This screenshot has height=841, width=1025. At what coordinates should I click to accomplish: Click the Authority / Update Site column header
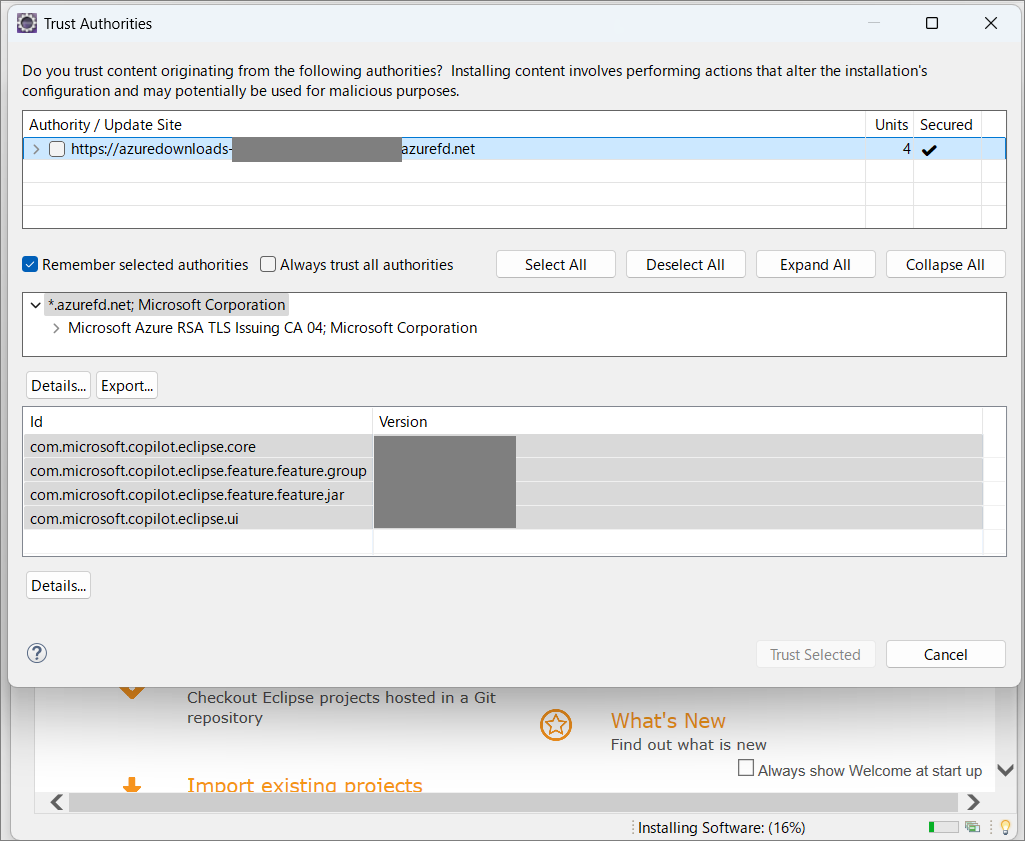[444, 124]
